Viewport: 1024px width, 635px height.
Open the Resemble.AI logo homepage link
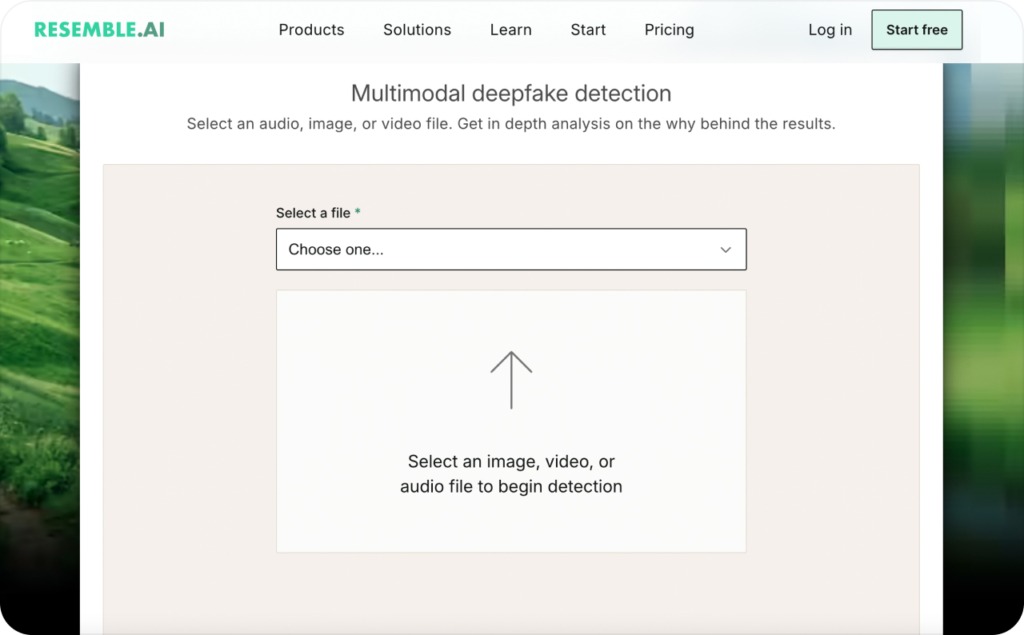coord(99,30)
